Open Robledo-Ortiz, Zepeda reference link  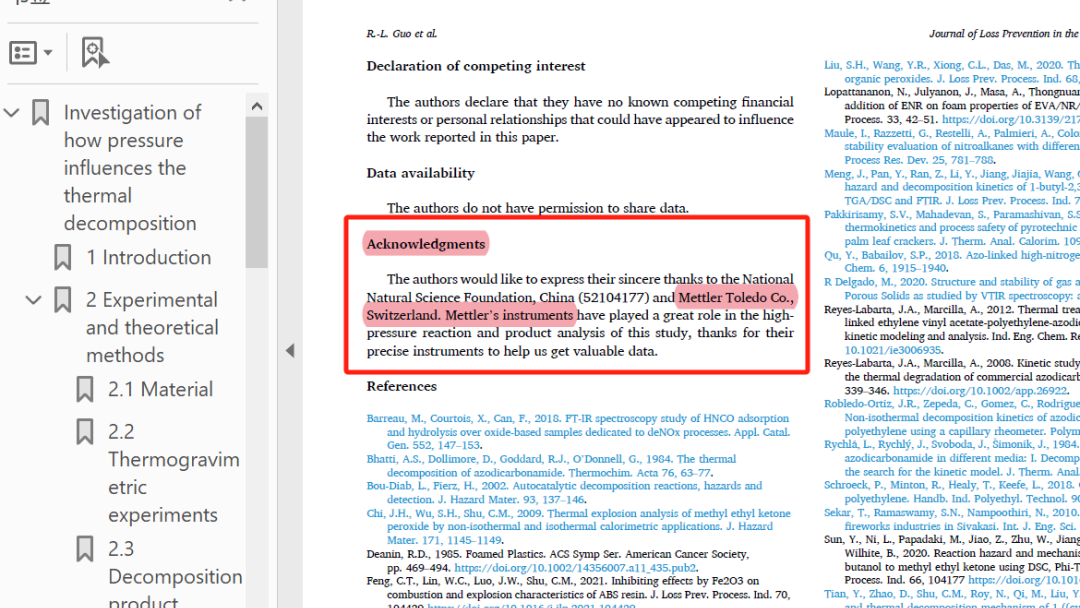point(952,417)
